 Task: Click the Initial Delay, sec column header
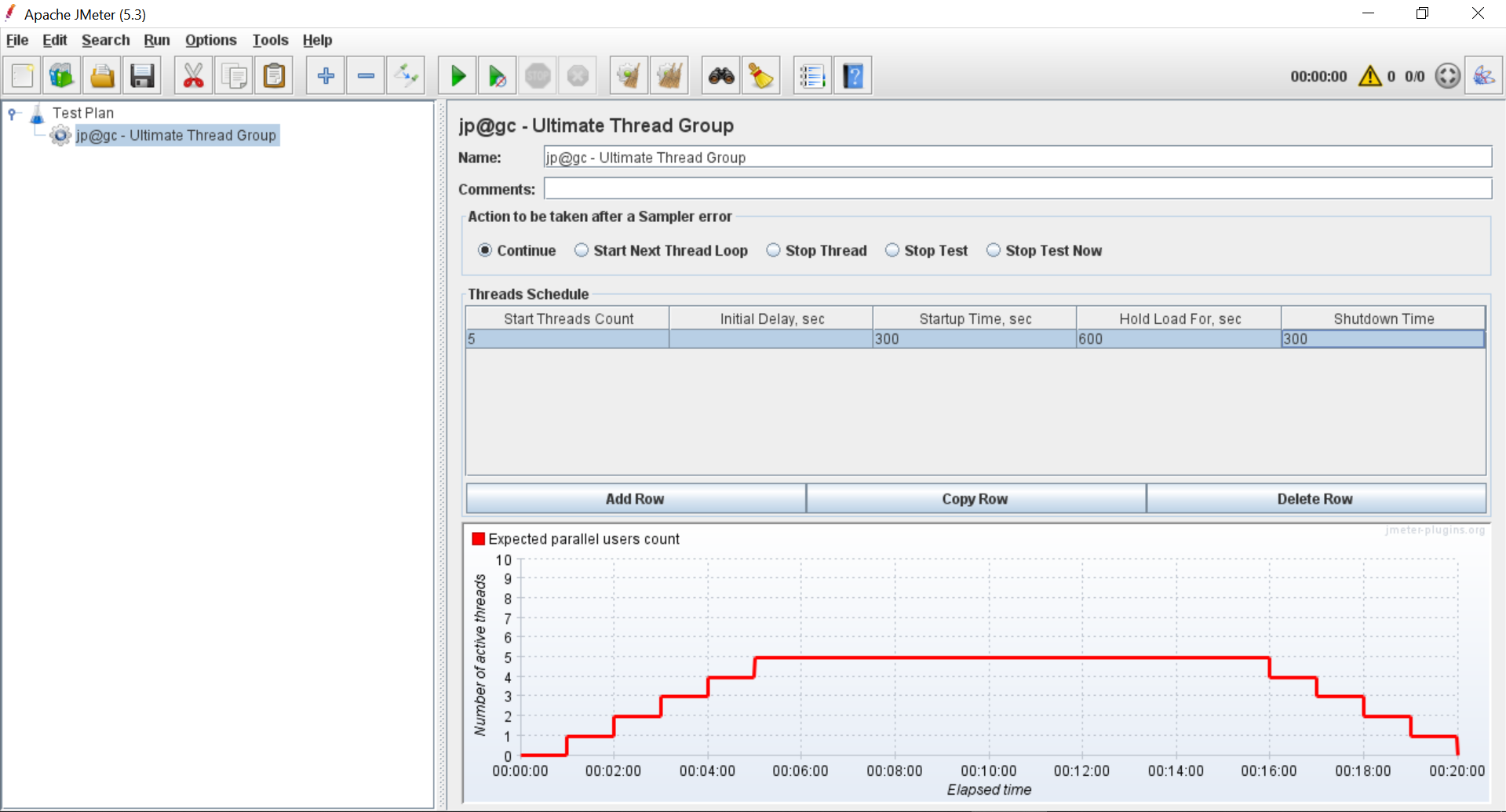771,319
